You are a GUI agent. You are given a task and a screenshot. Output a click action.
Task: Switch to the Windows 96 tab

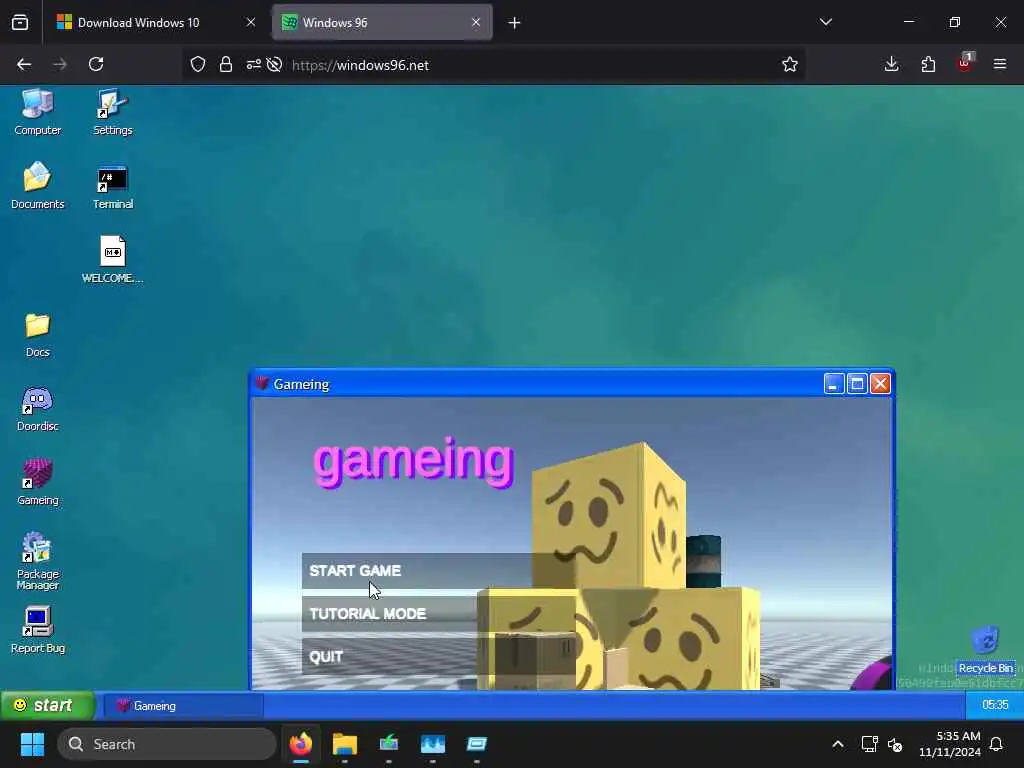[x=382, y=23]
